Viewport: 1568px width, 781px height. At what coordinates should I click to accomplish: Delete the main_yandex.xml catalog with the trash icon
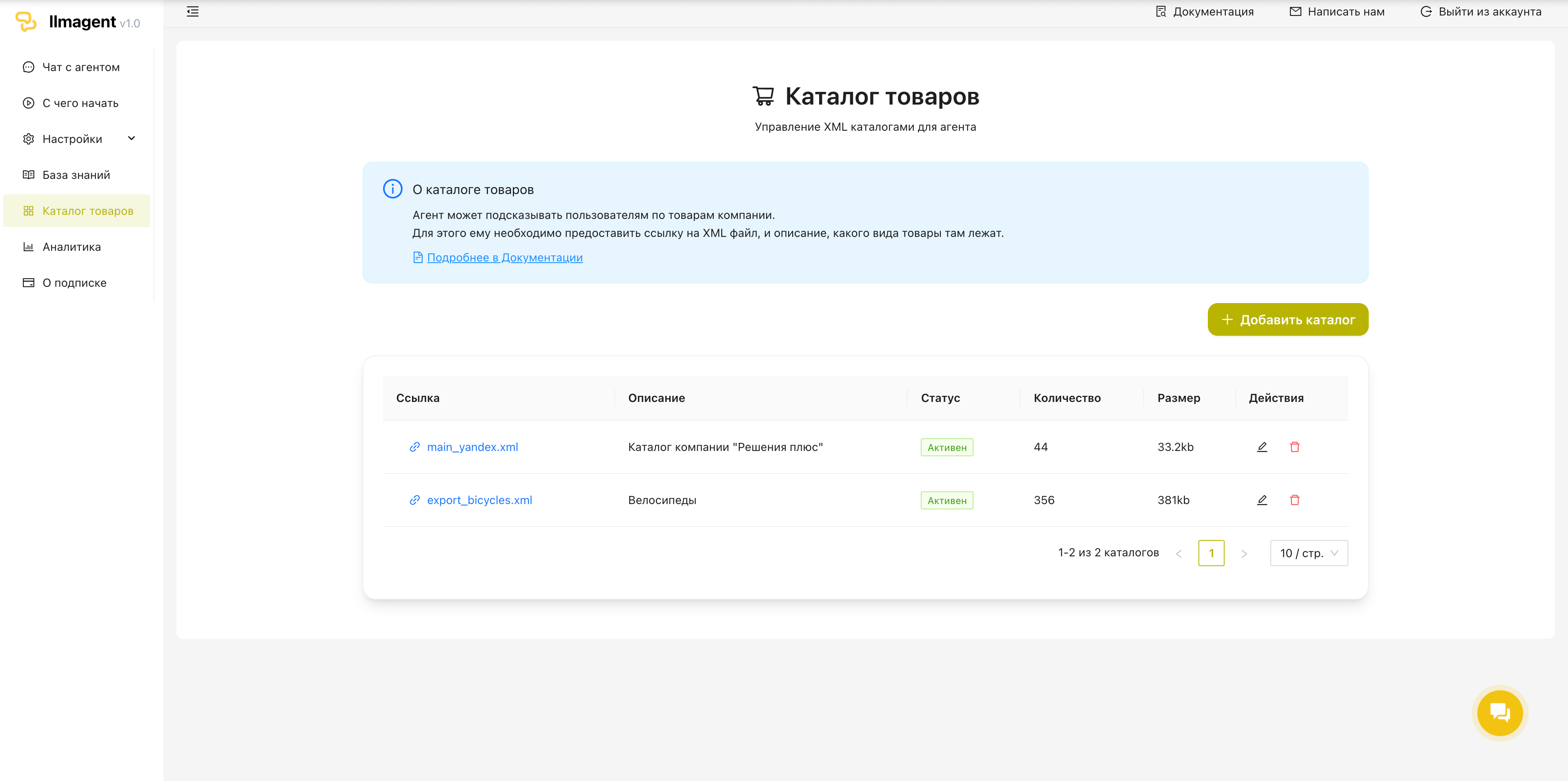click(x=1294, y=447)
